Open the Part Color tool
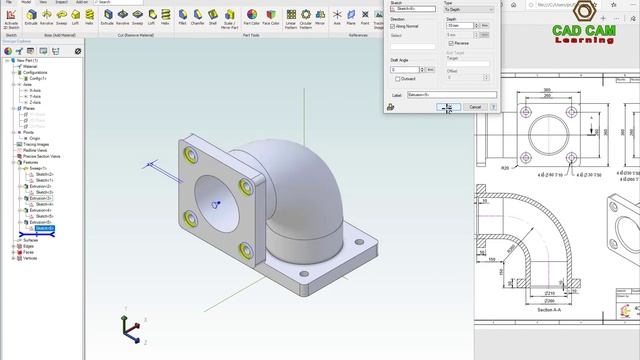640x360 pixels. (x=252, y=18)
